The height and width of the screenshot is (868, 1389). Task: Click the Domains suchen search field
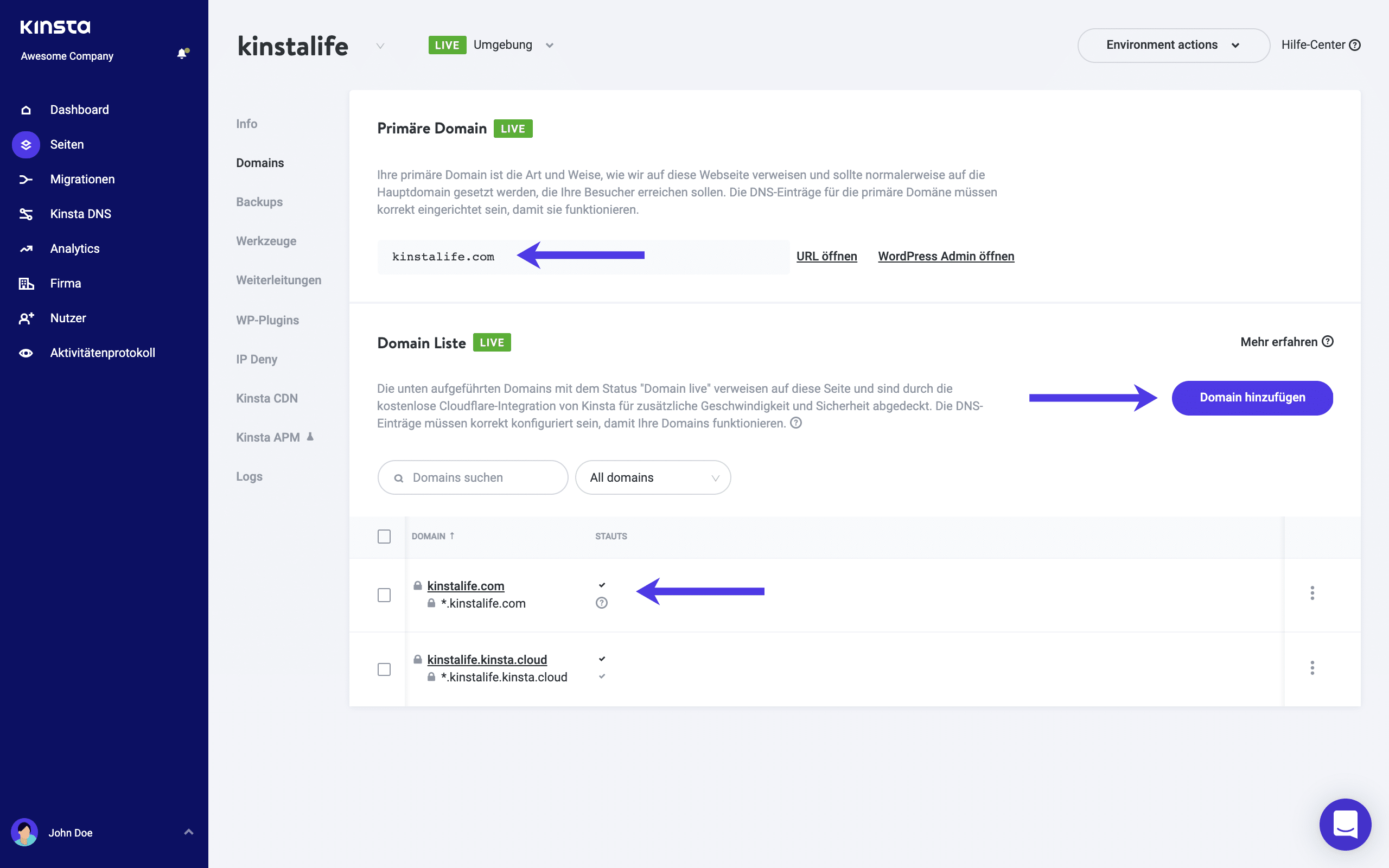coord(473,477)
